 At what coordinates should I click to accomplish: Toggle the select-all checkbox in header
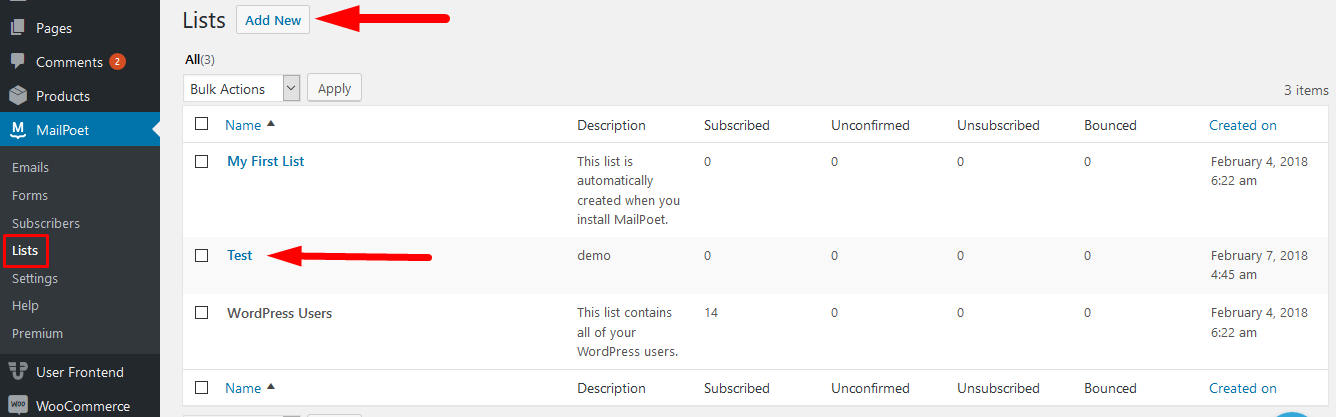coord(202,124)
